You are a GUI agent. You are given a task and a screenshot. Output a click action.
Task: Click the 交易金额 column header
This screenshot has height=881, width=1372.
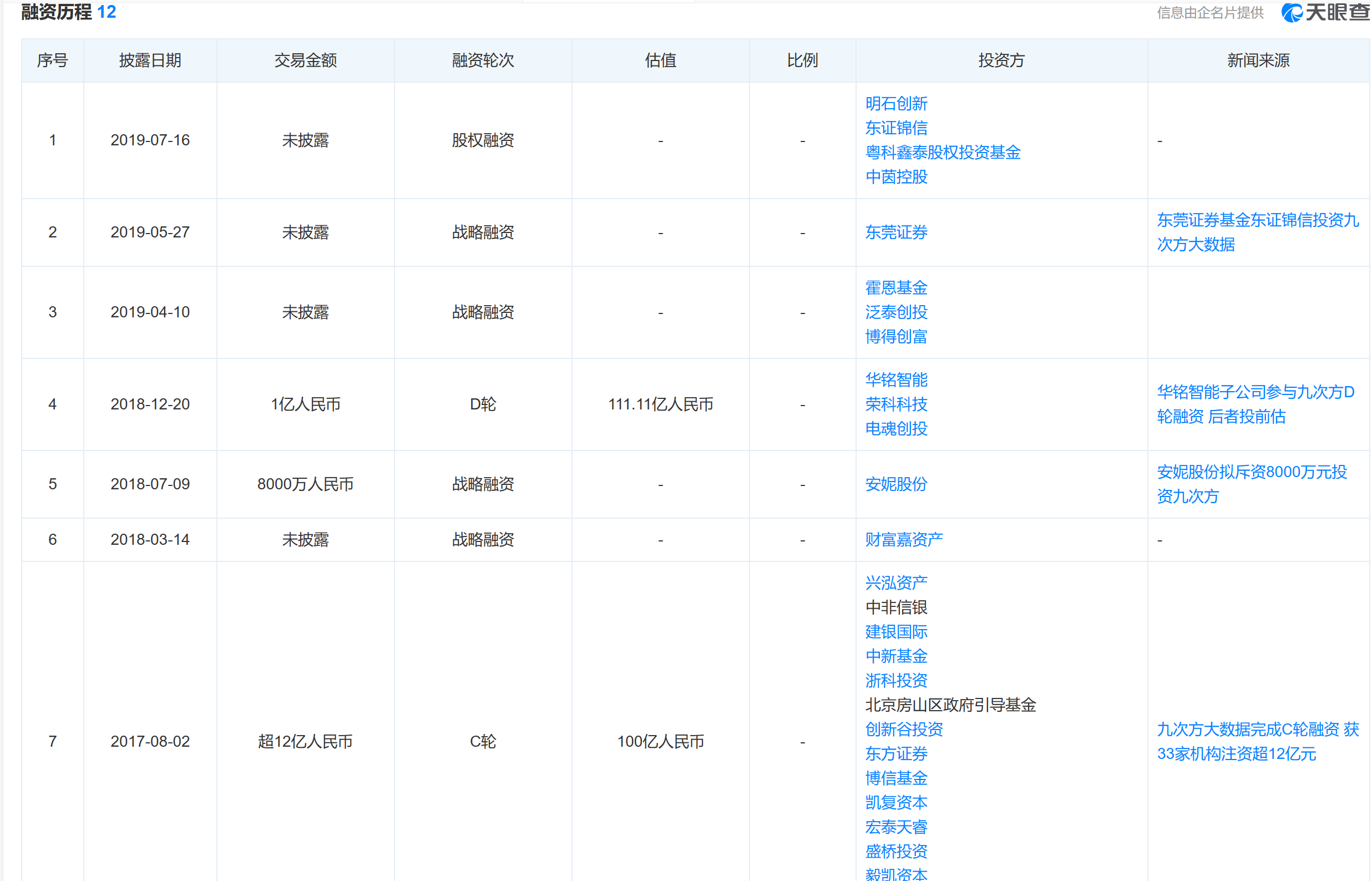pyautogui.click(x=305, y=60)
